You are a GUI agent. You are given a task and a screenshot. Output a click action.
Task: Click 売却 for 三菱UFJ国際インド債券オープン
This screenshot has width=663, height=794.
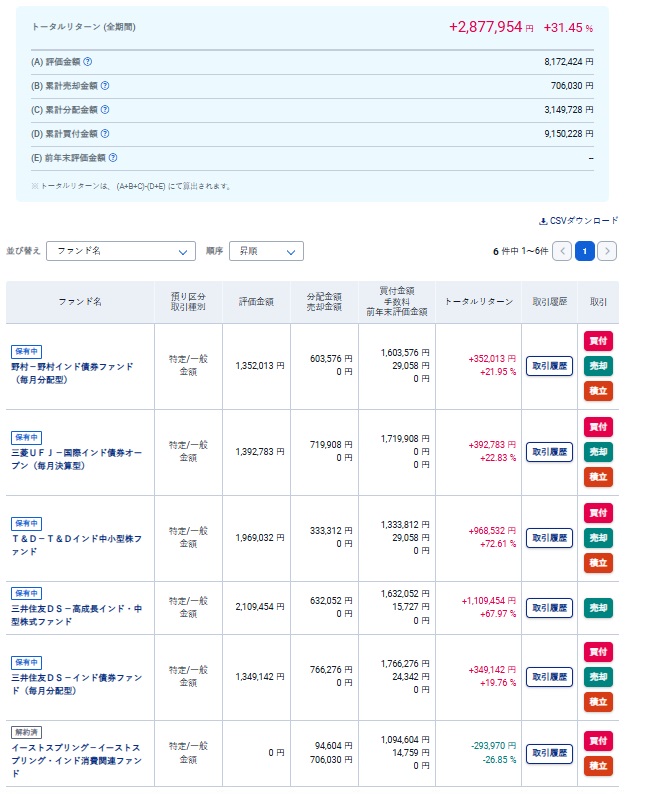tap(598, 452)
